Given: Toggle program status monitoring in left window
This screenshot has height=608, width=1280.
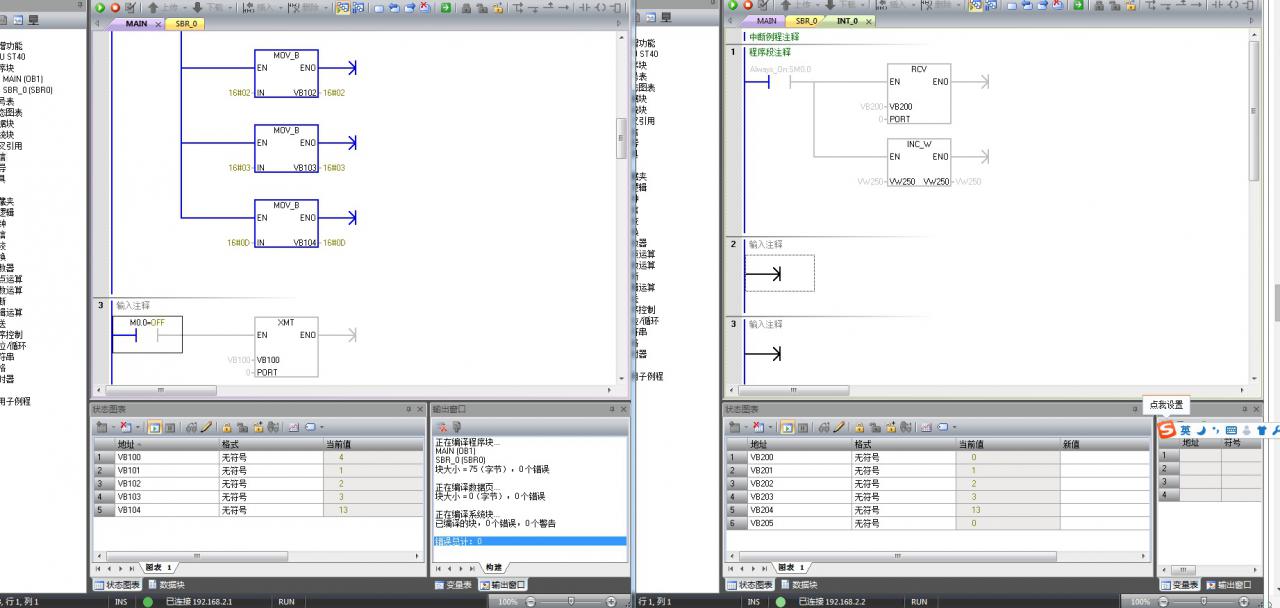Looking at the screenshot, I should coord(342,6).
